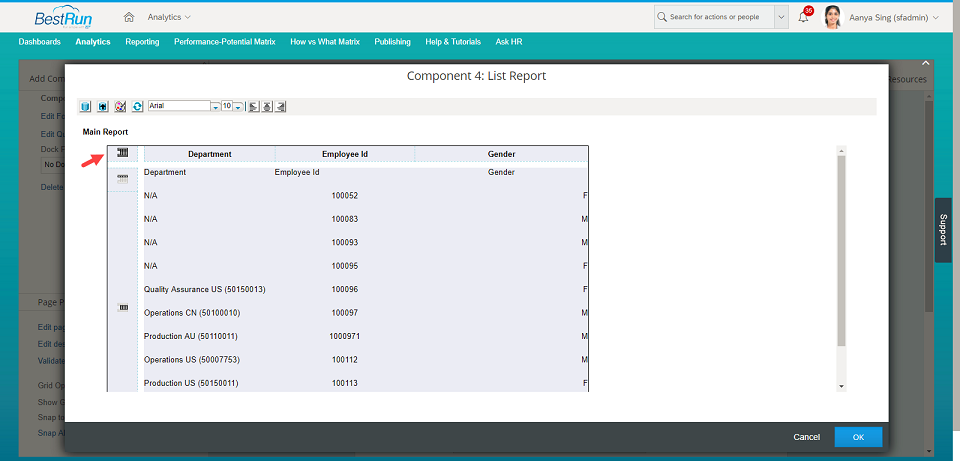Click the Main Report label
This screenshot has height=461, width=960.
click(x=105, y=132)
